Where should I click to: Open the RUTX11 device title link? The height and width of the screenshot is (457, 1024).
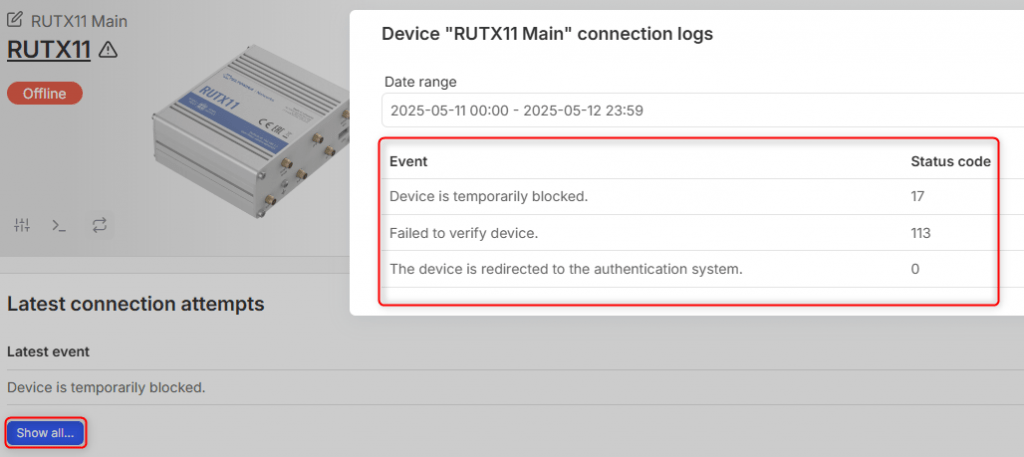tap(49, 50)
